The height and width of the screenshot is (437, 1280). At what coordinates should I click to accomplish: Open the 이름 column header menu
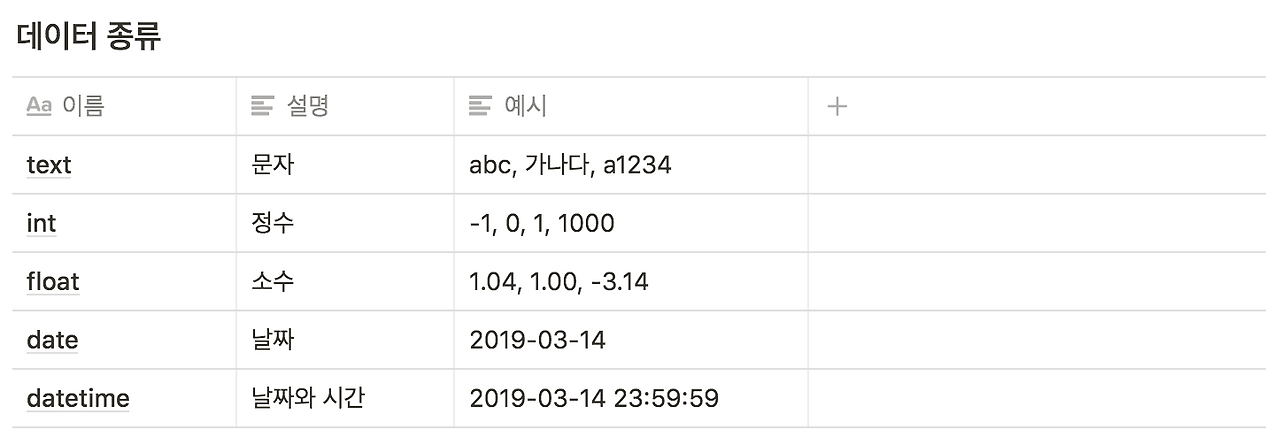coord(124,106)
